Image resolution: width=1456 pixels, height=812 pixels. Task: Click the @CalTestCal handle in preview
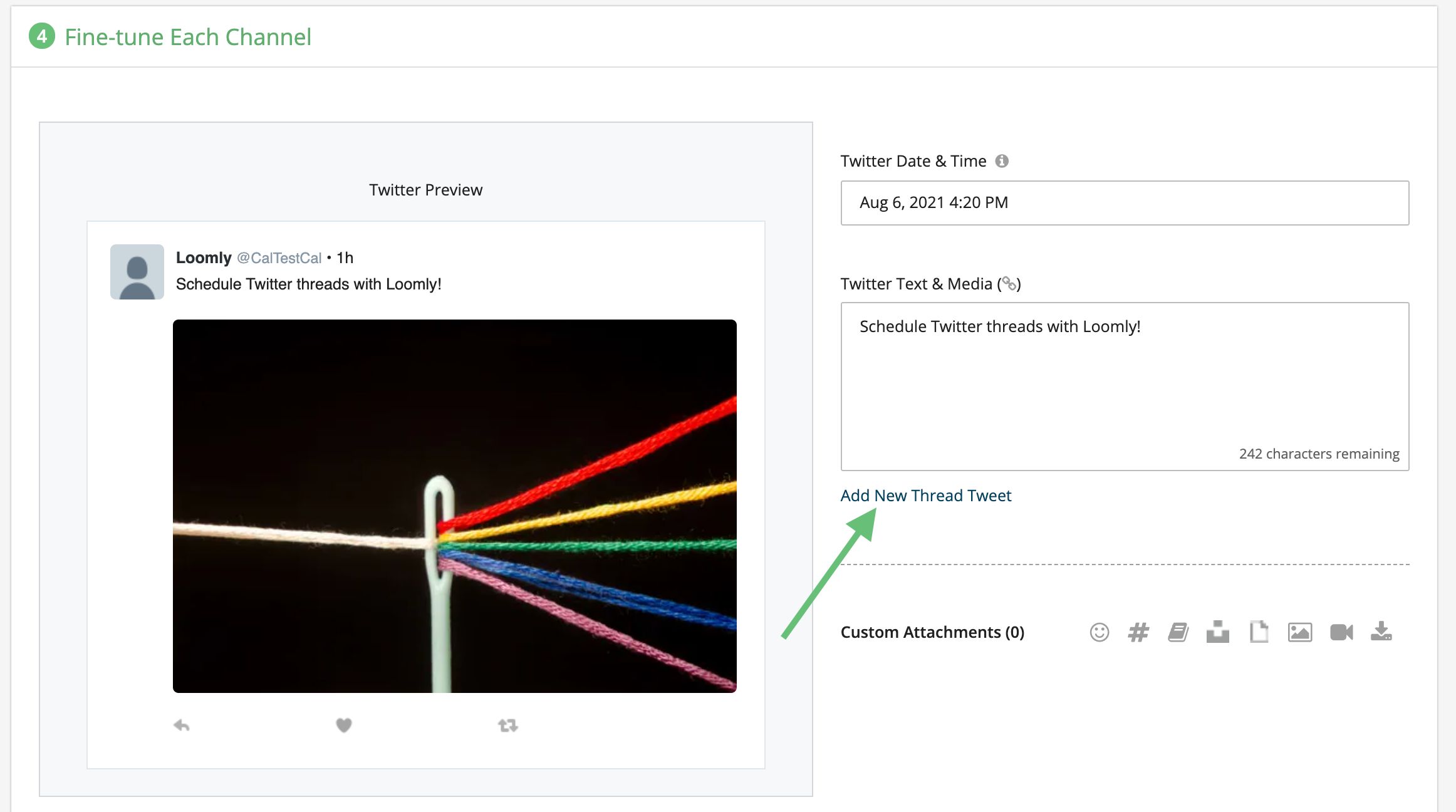click(x=279, y=258)
